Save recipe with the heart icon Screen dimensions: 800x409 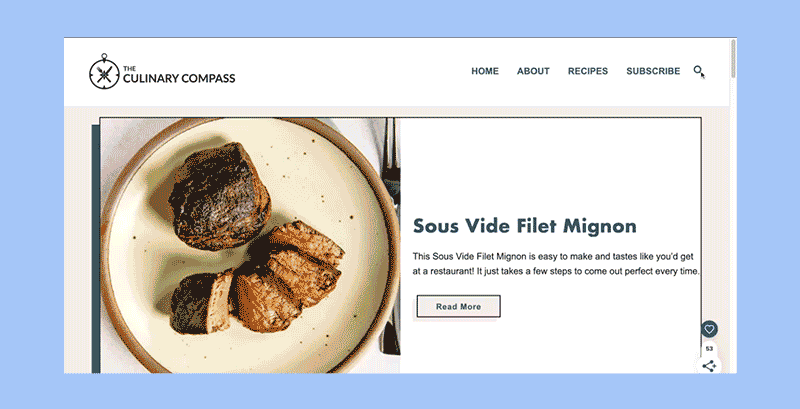709,329
